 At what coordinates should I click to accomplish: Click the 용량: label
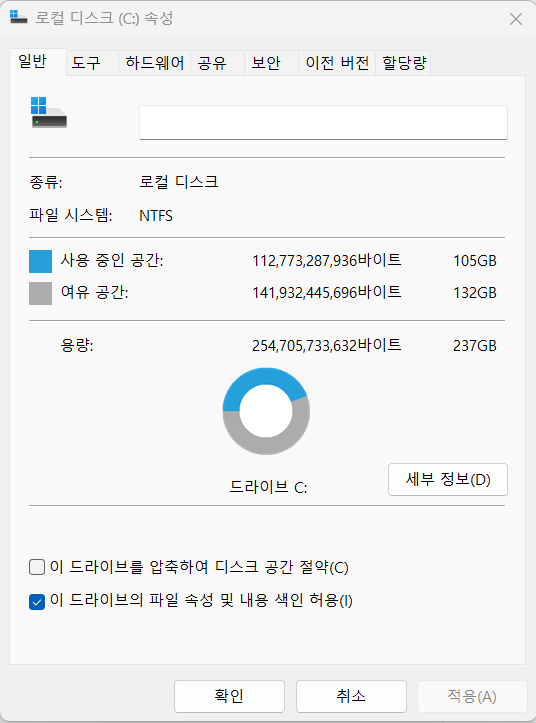77,345
